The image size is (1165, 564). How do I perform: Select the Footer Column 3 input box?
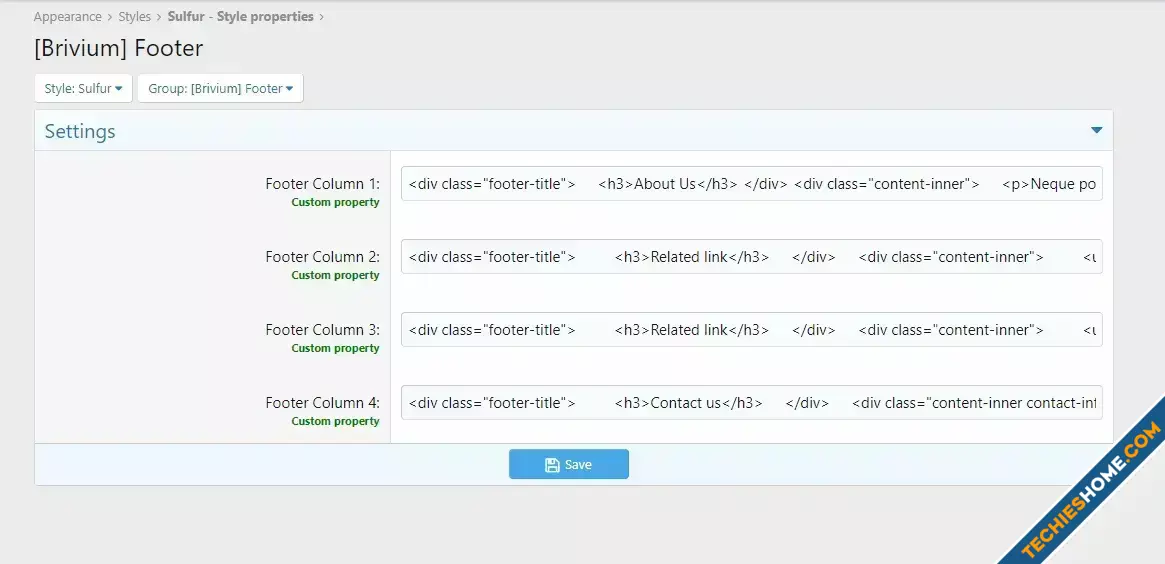[x=751, y=330]
